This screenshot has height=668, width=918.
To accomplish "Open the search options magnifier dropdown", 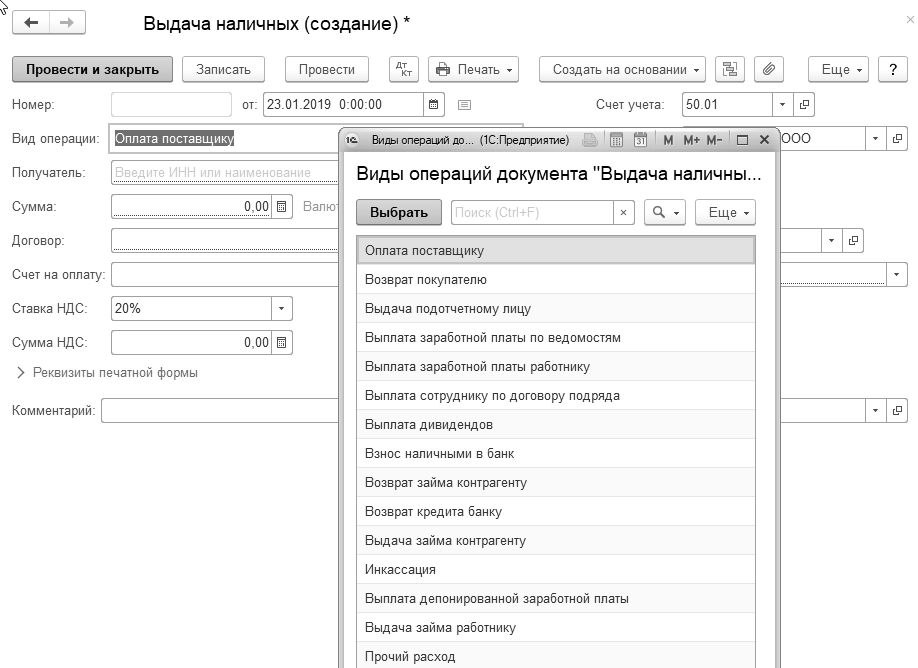I will (x=664, y=213).
